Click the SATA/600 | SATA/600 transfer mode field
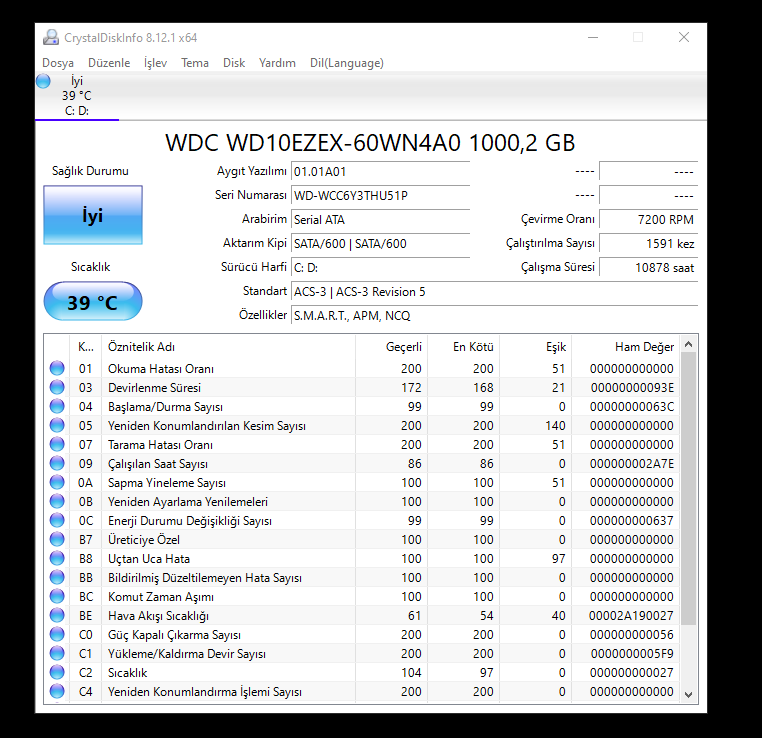This screenshot has height=738, width=762. point(381,244)
